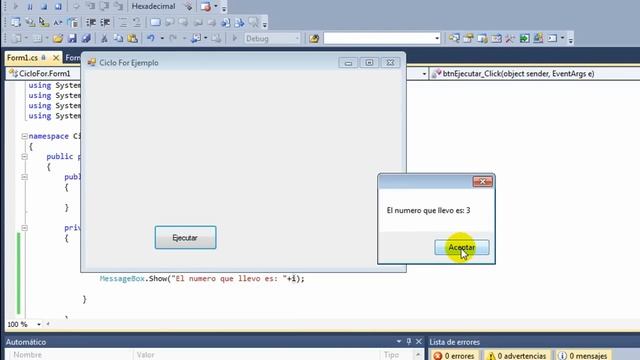The image size is (640, 360).
Task: Click into the search combo text field
Action: [x=379, y=38]
